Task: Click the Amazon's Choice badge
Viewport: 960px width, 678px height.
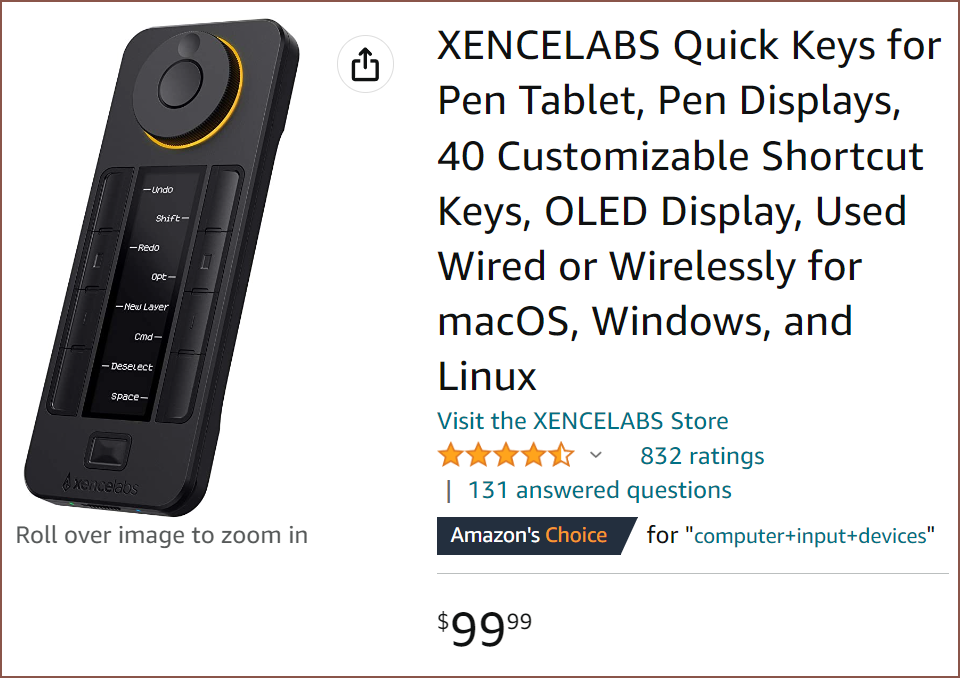Action: pos(529,535)
